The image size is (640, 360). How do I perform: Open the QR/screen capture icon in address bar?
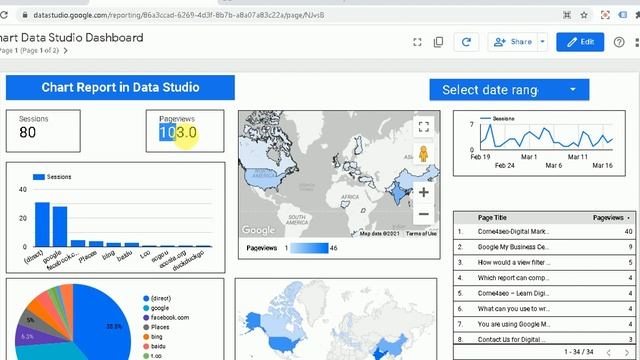point(567,15)
